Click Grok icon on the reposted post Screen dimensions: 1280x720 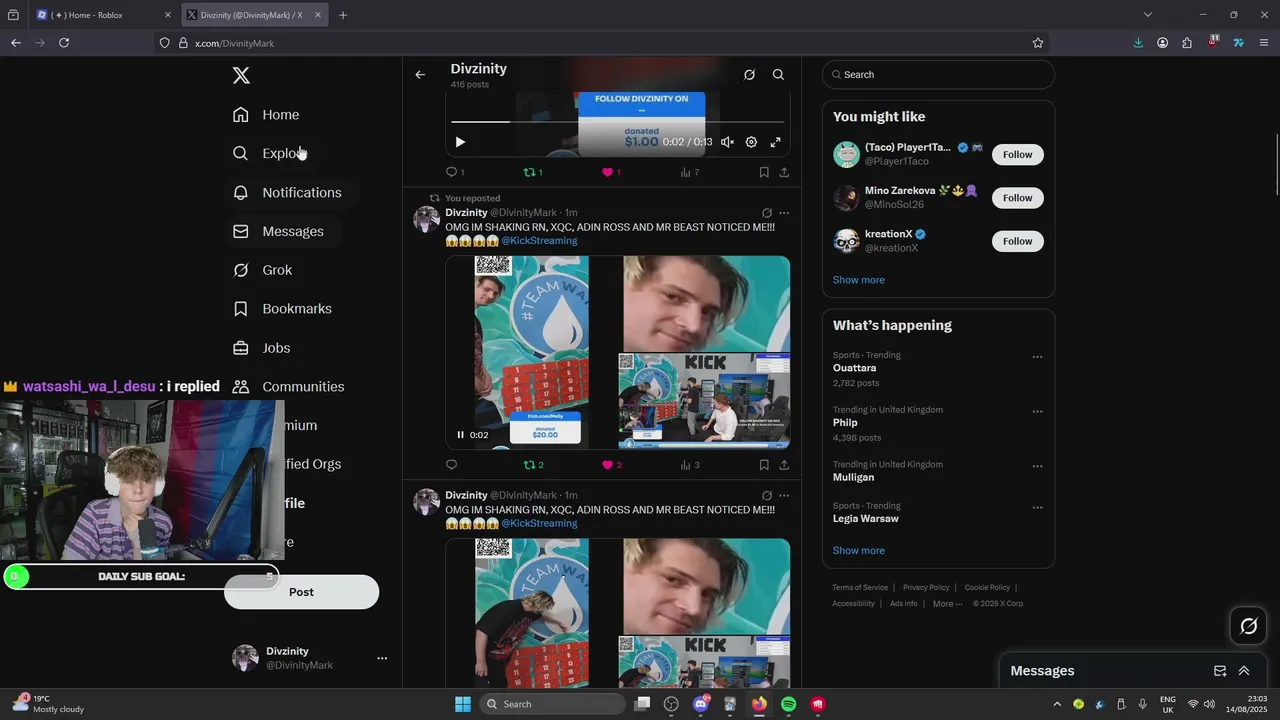[x=767, y=213]
